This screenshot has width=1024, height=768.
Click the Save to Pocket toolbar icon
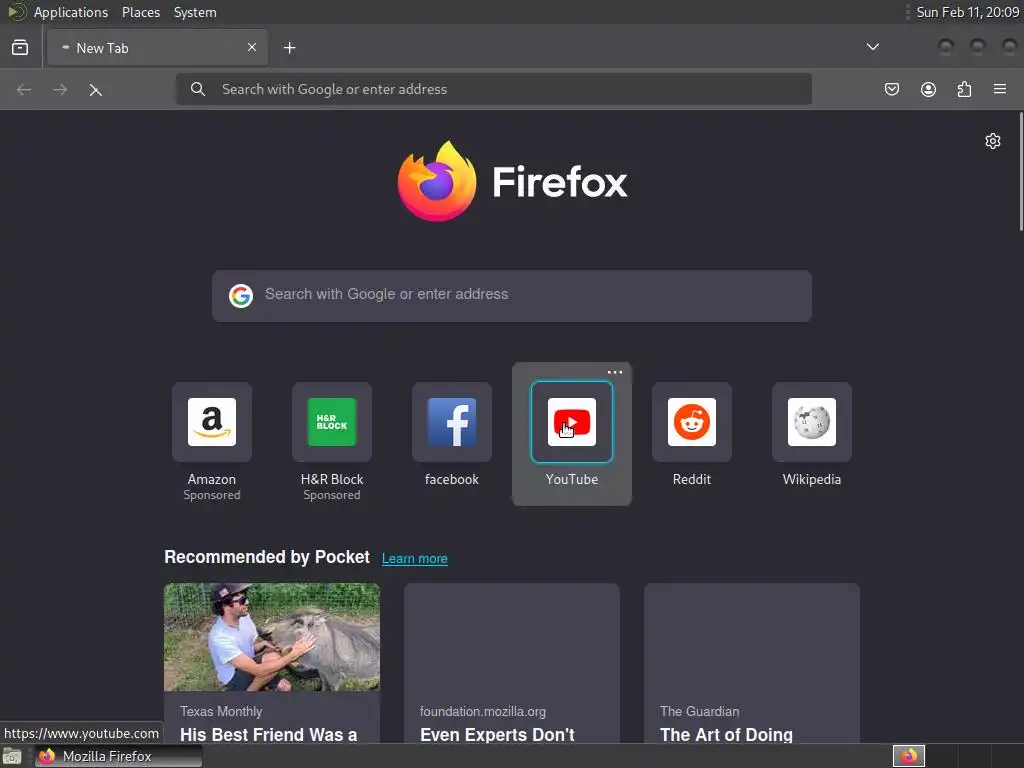point(891,89)
